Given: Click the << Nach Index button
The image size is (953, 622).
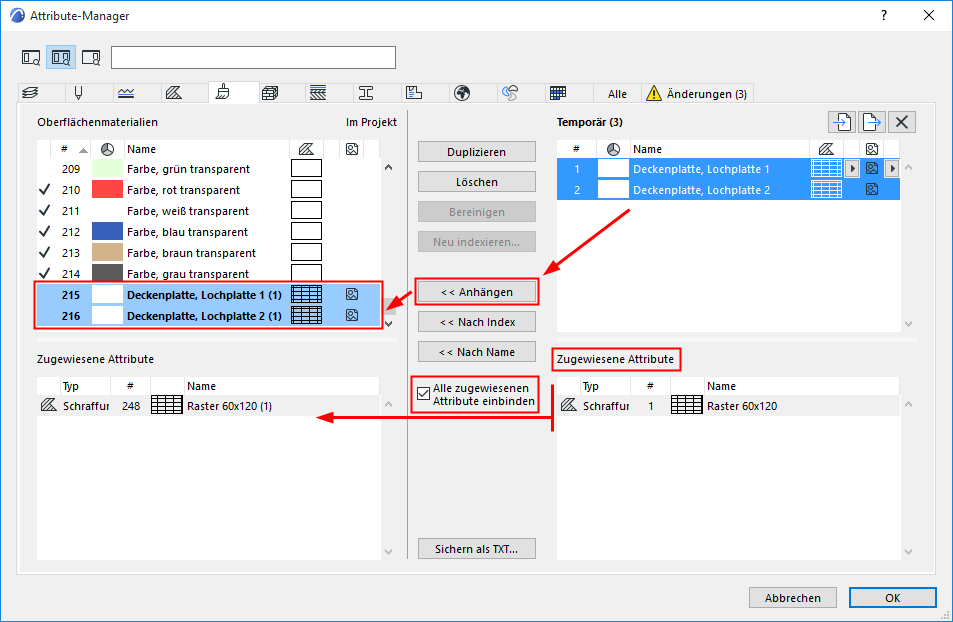Looking at the screenshot, I should point(476,322).
